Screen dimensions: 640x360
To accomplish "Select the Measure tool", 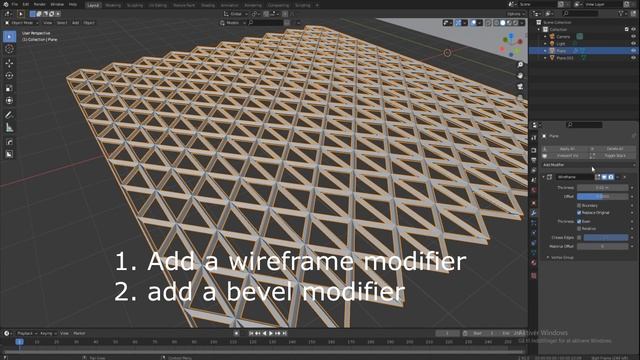I will pos(9,127).
